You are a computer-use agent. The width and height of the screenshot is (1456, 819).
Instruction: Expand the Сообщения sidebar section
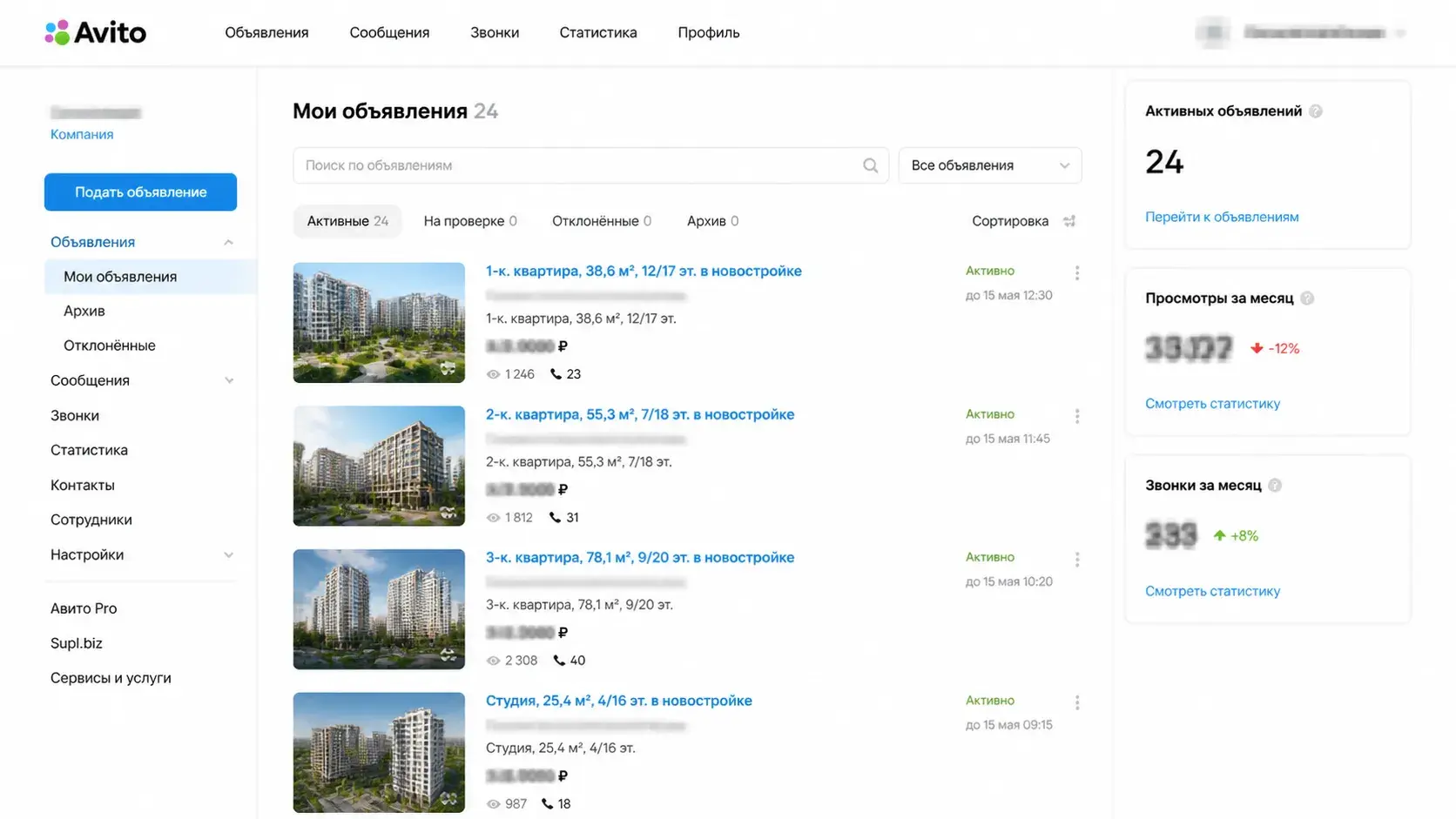229,380
